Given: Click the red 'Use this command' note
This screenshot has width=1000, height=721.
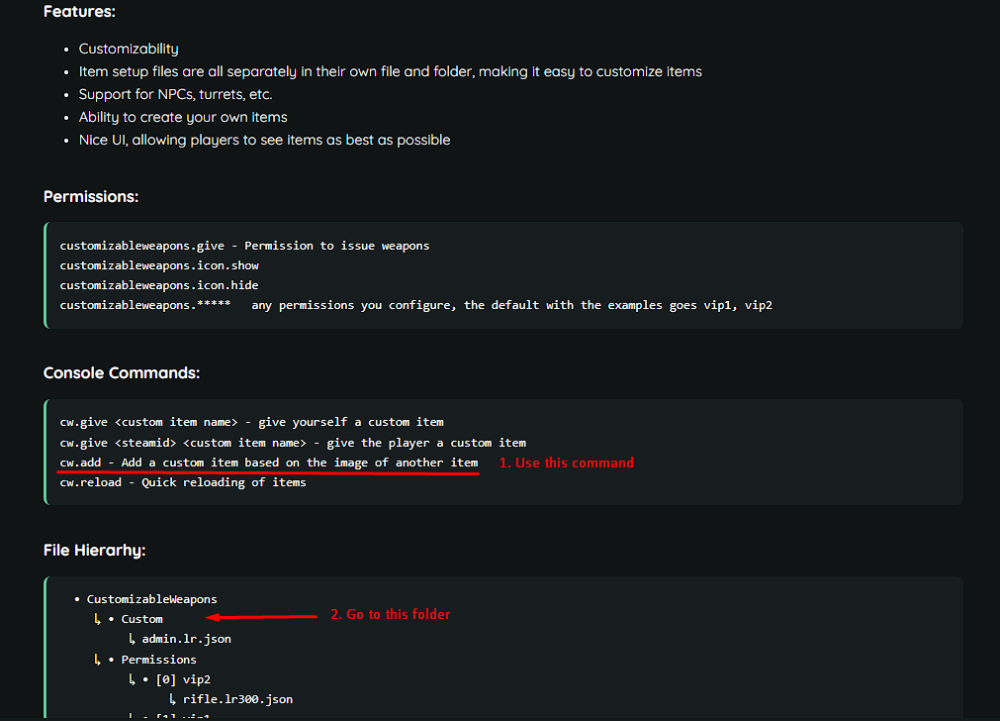Looking at the screenshot, I should coord(566,463).
